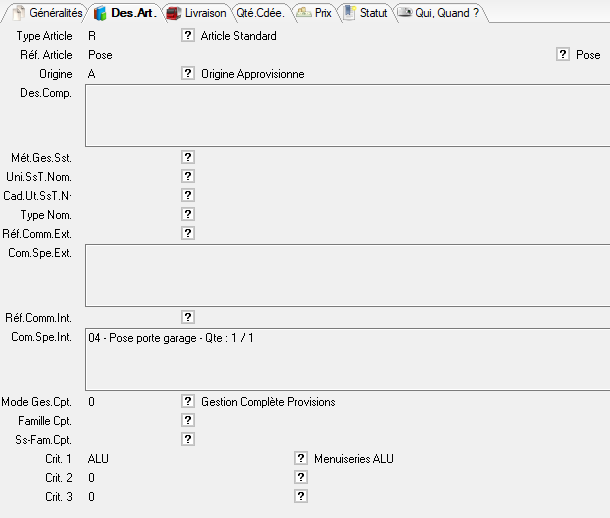Switch to the Généralités tab
The height and width of the screenshot is (518, 610).
coord(47,13)
